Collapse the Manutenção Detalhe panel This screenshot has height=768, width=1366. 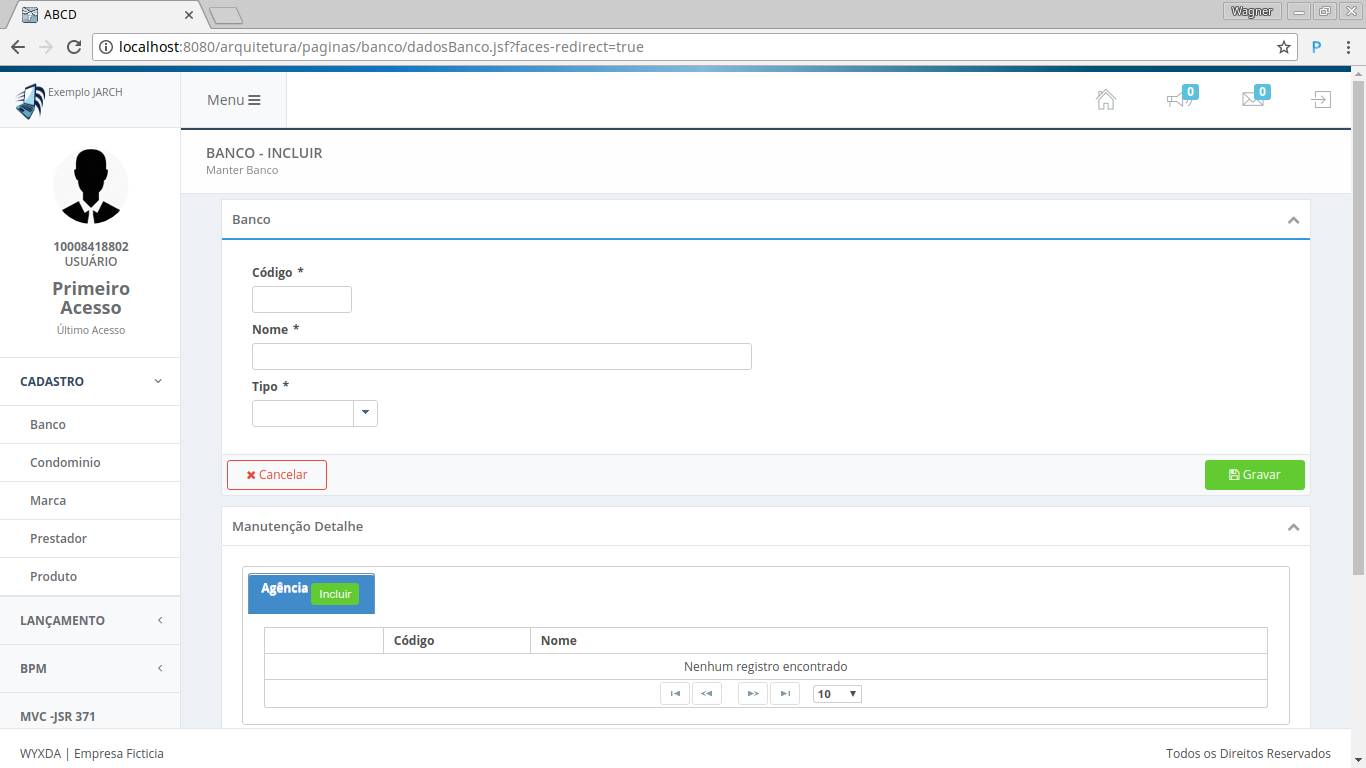click(x=1293, y=527)
